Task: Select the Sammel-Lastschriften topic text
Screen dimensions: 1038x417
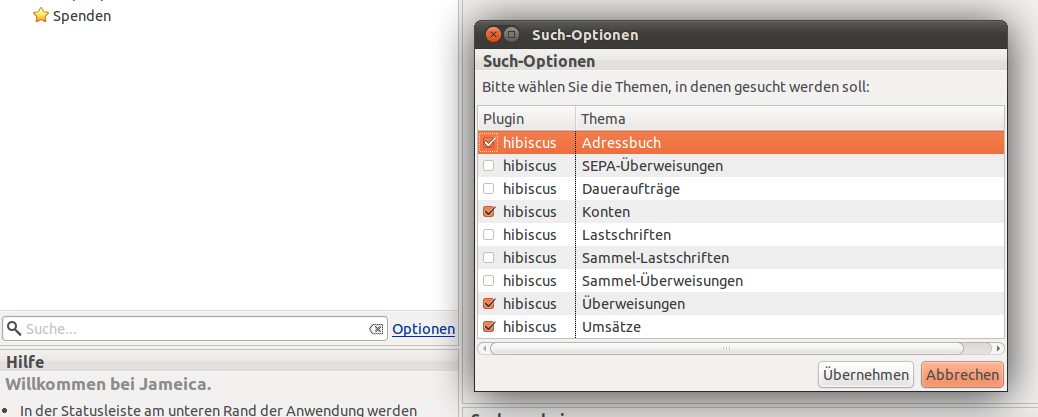Action: (x=655, y=258)
